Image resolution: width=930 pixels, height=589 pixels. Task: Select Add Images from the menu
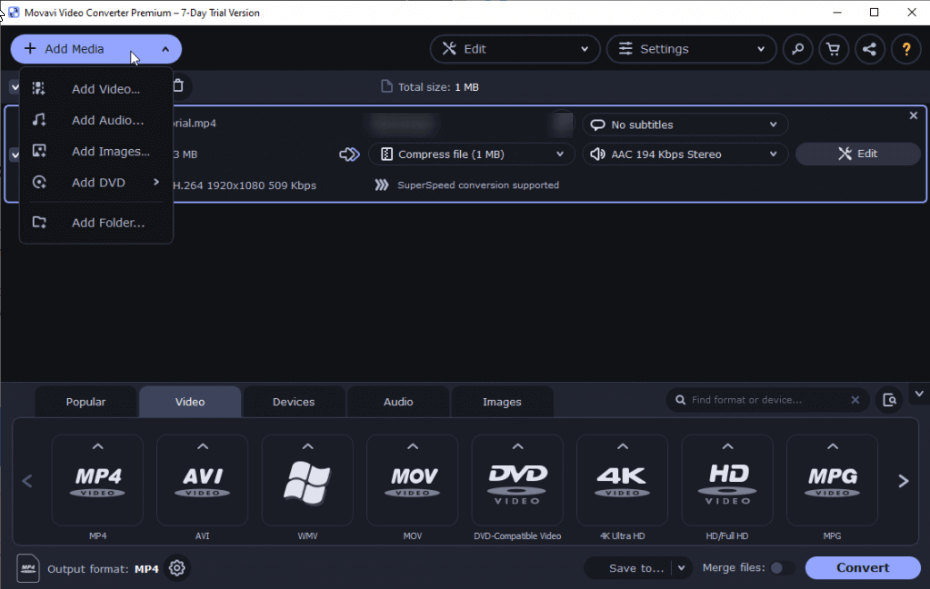tap(96, 152)
